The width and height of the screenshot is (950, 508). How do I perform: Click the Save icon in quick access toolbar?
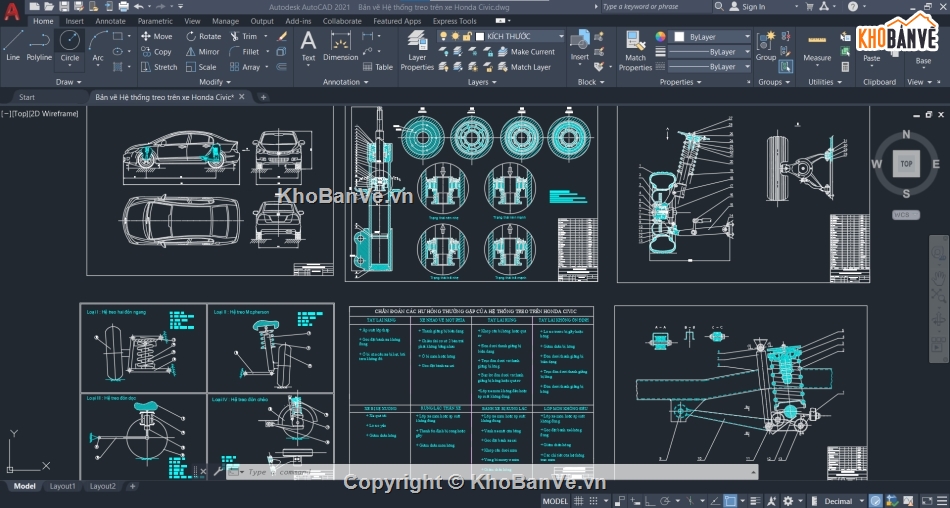tap(64, 7)
